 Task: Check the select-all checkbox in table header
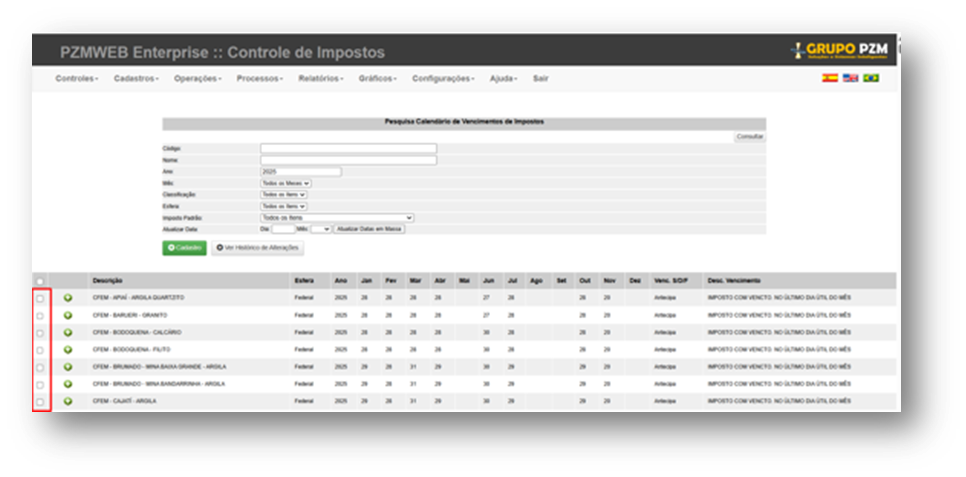40,281
